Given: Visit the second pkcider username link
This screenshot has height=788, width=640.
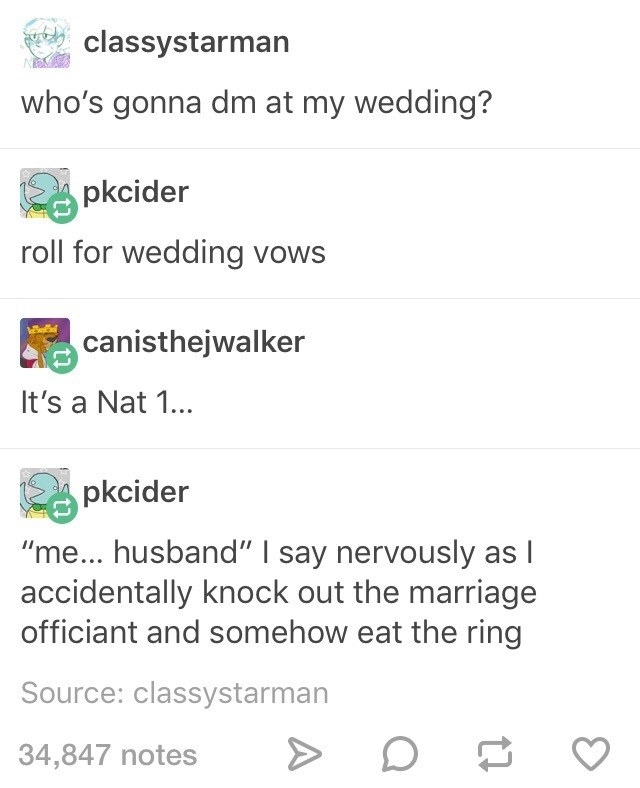Looking at the screenshot, I should [136, 492].
